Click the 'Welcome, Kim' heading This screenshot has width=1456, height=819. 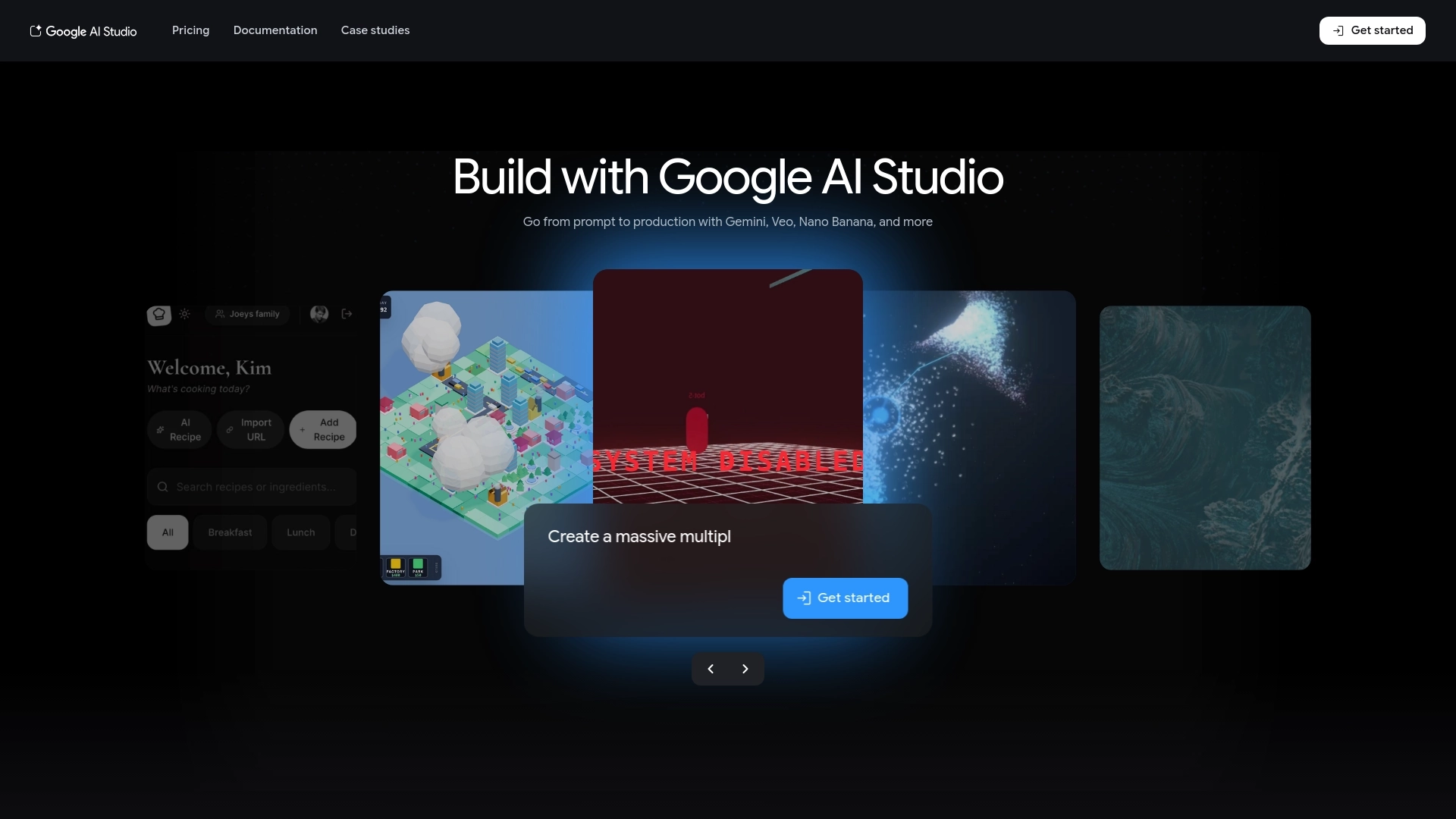pos(209,368)
